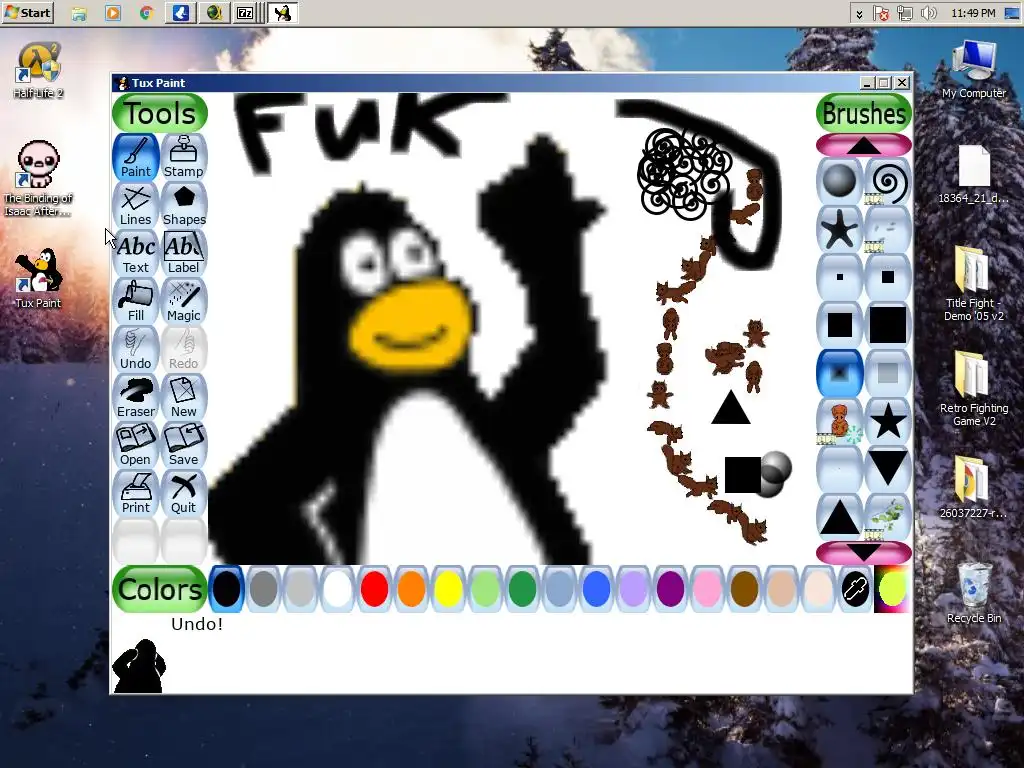The width and height of the screenshot is (1024, 768).
Task: Select the Eraser tool
Action: (136, 397)
